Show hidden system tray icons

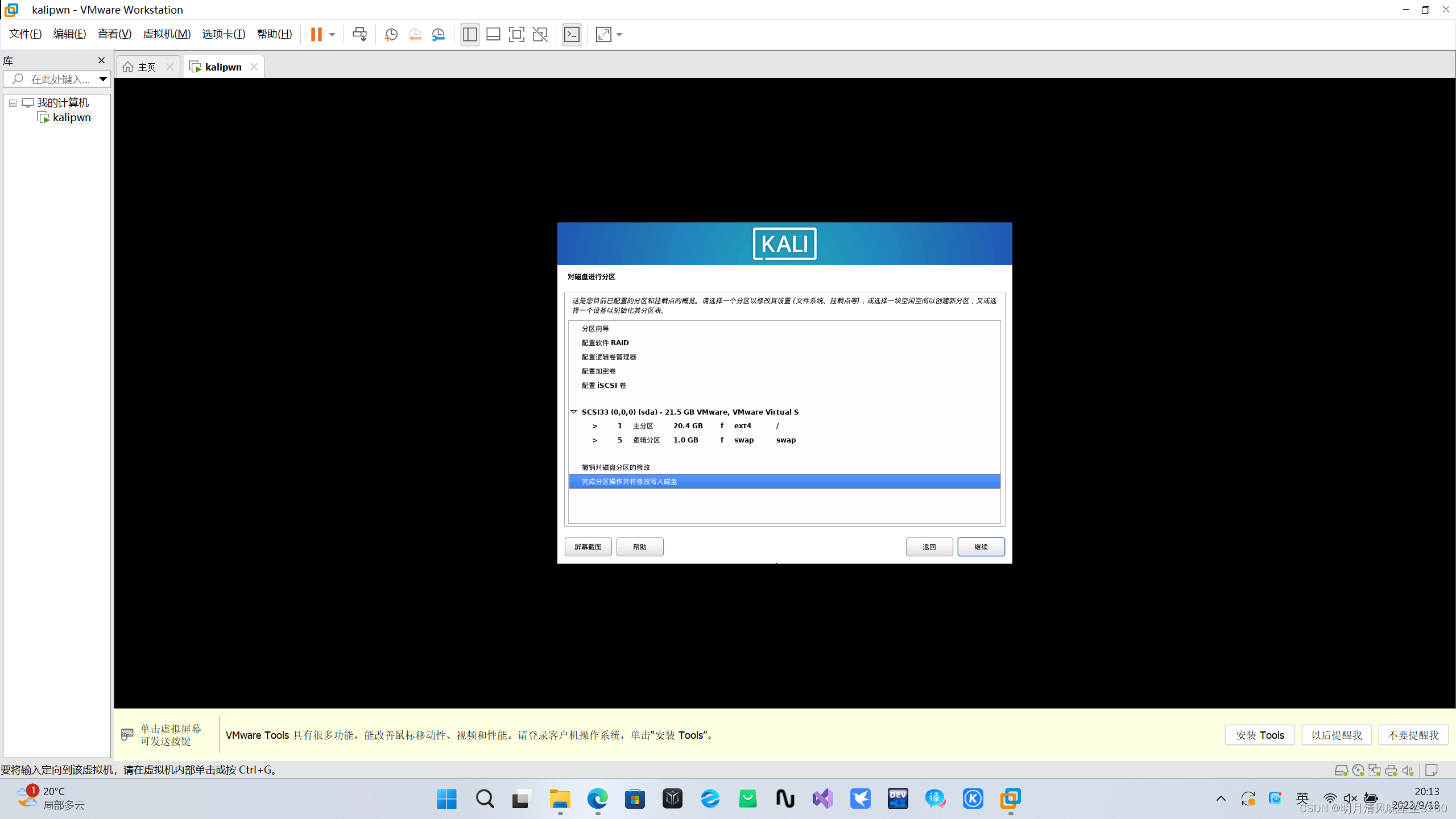coord(1221,799)
